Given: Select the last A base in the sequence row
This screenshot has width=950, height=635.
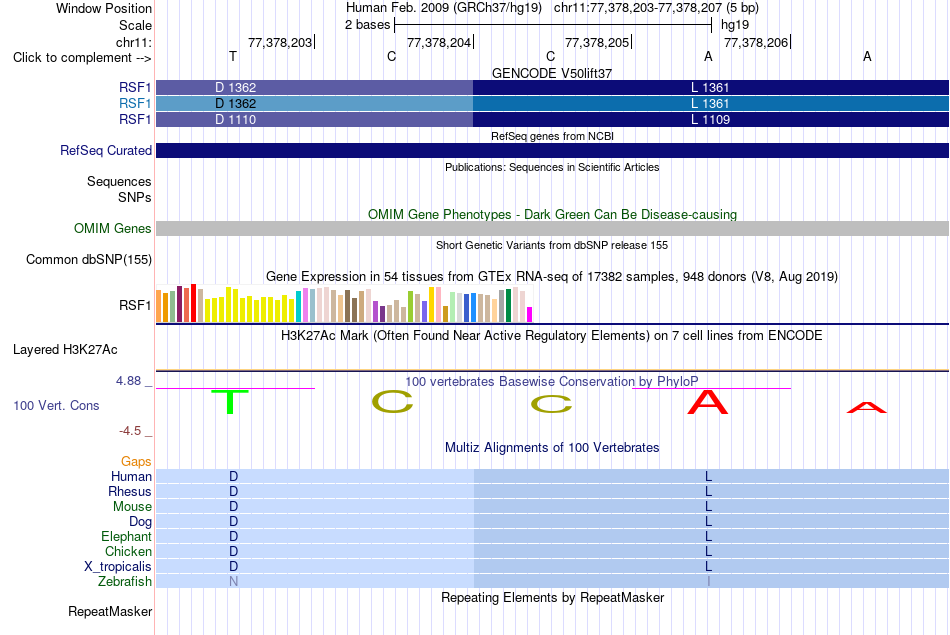Looking at the screenshot, I should coord(867,56).
